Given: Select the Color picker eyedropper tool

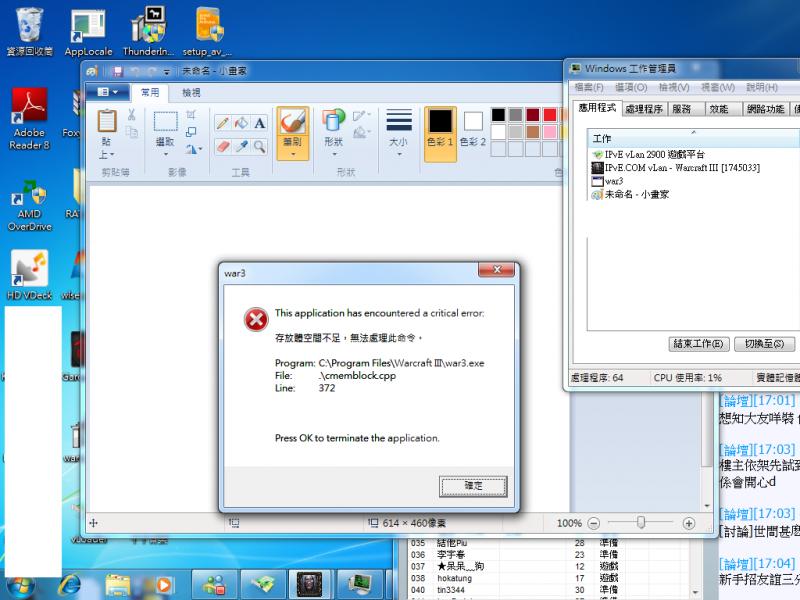Looking at the screenshot, I should (240, 145).
